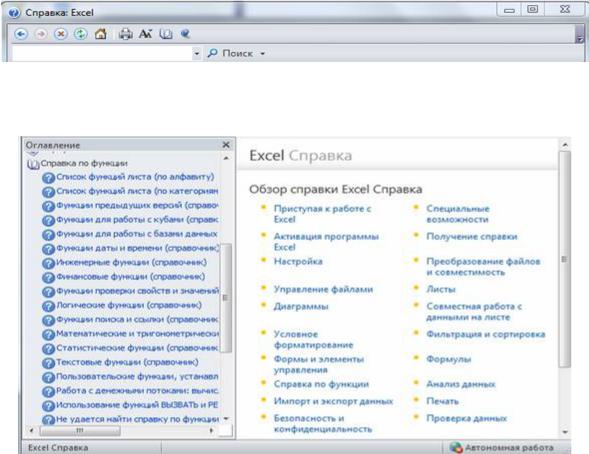589x454 pixels.
Task: Open the Условное форматирование link
Action: [313, 339]
